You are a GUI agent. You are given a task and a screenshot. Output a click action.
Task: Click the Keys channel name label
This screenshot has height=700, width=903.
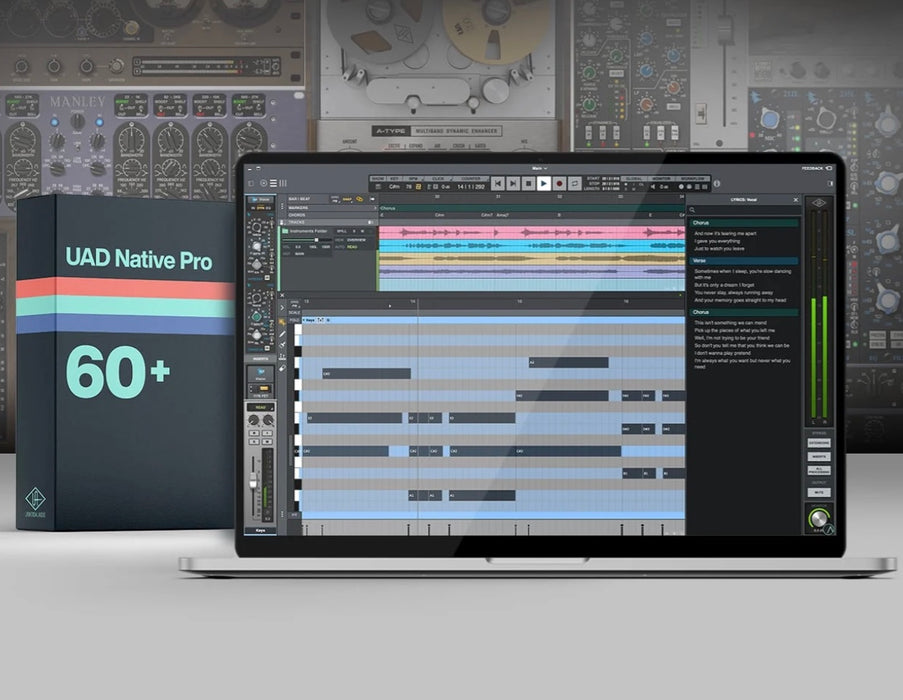pos(260,530)
